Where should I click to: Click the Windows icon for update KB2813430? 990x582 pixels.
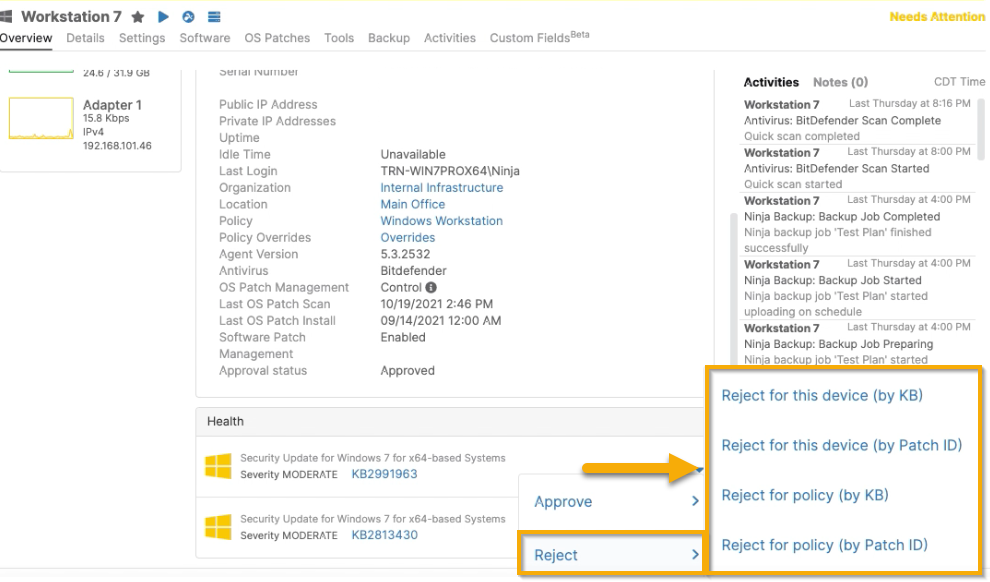218,527
